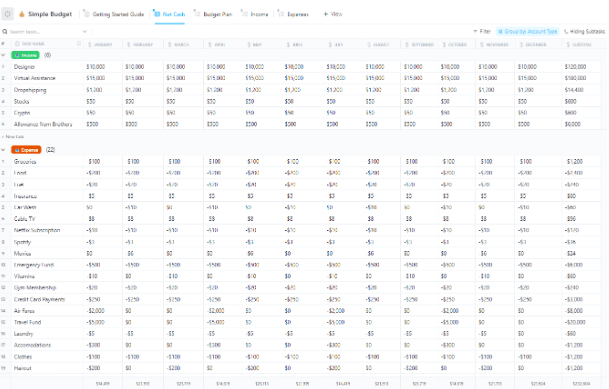609x389 pixels.
Task: Add a new view with + View
Action: [x=333, y=14]
